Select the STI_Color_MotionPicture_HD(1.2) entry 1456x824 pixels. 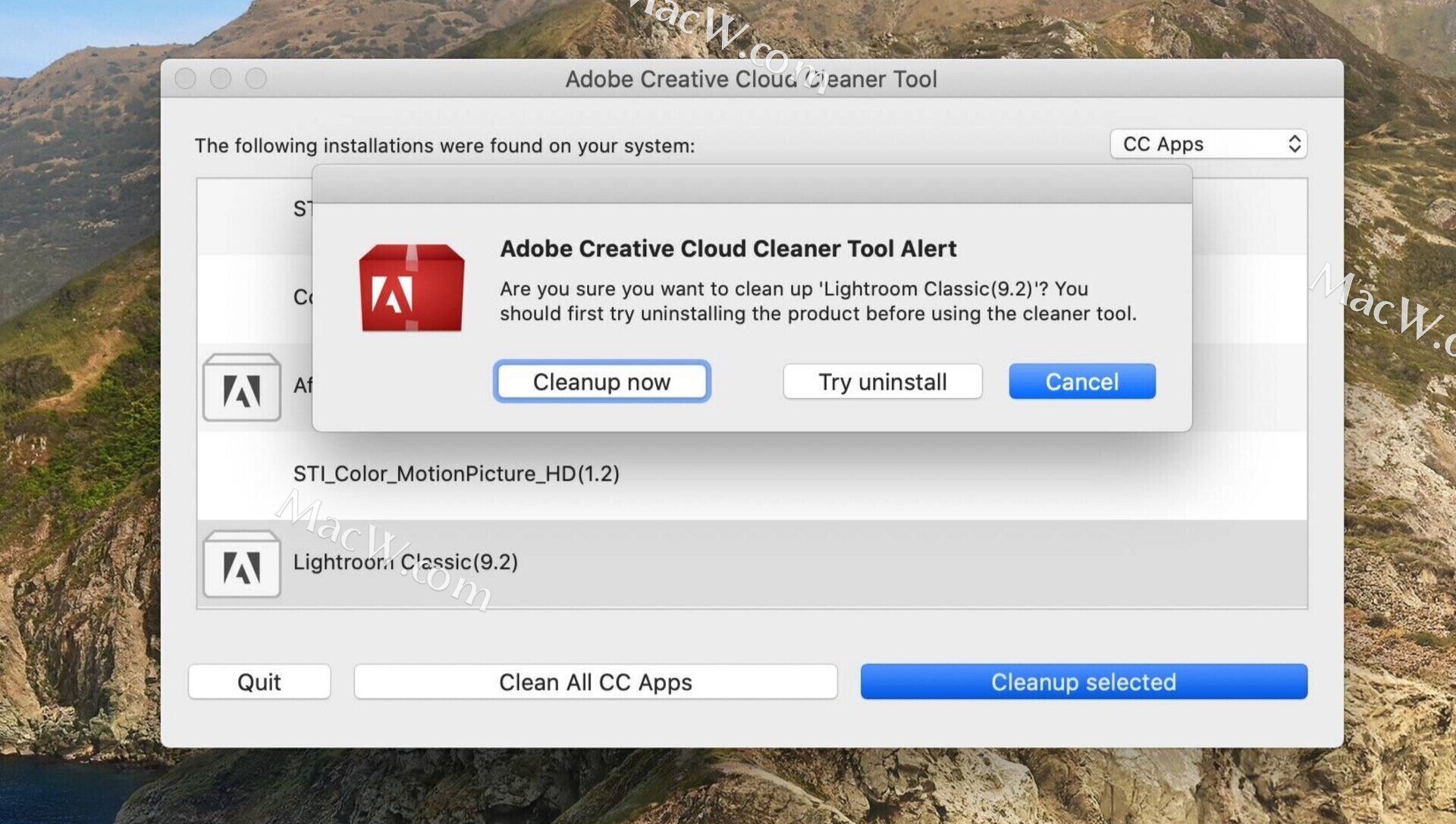[x=457, y=474]
